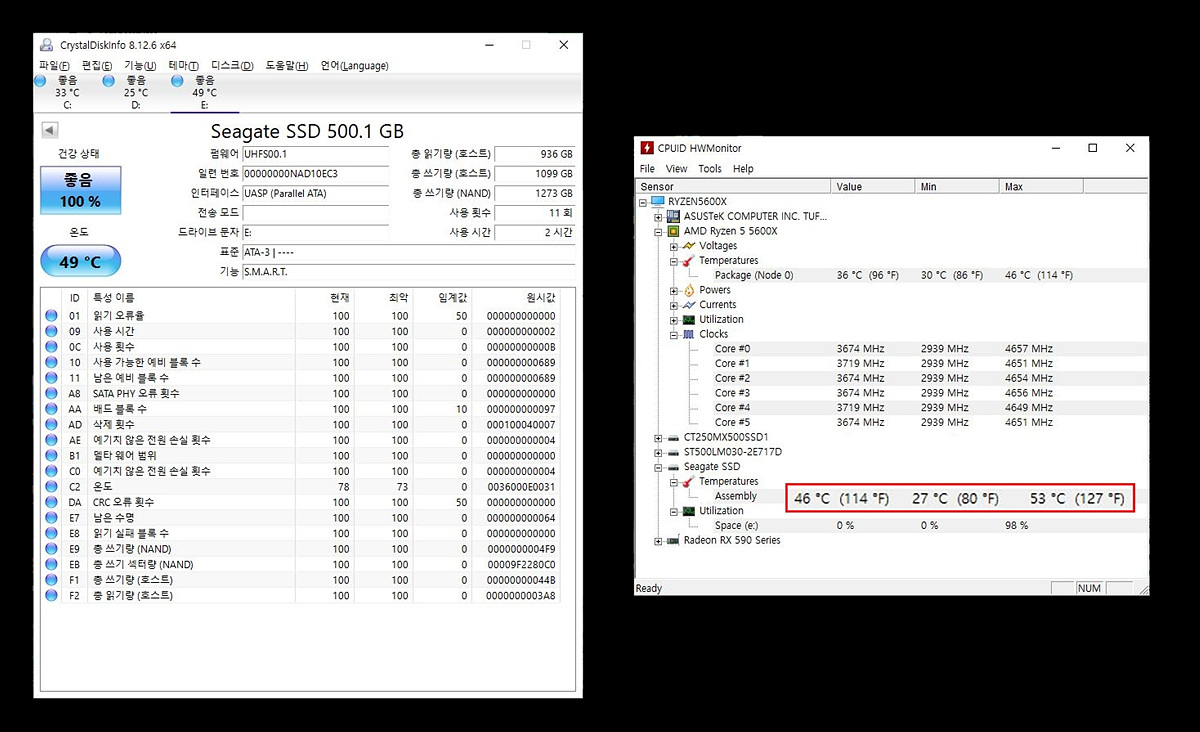This screenshot has width=1200, height=732.
Task: Click the status dot for attribute 0C 사용 횟수
Action: click(52, 347)
